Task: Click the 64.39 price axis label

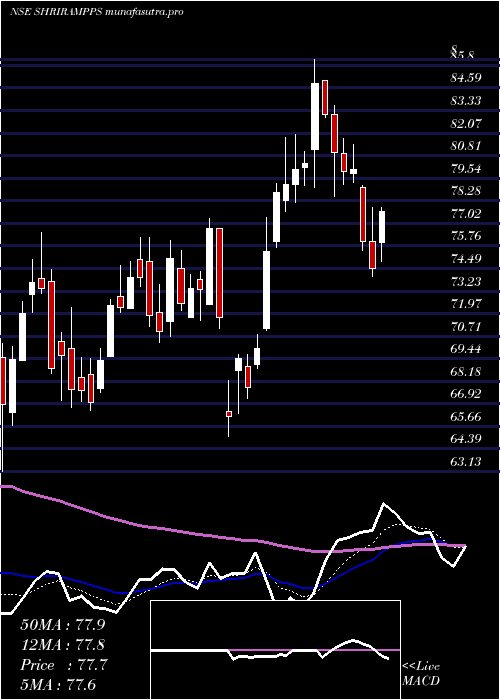Action: click(x=466, y=439)
